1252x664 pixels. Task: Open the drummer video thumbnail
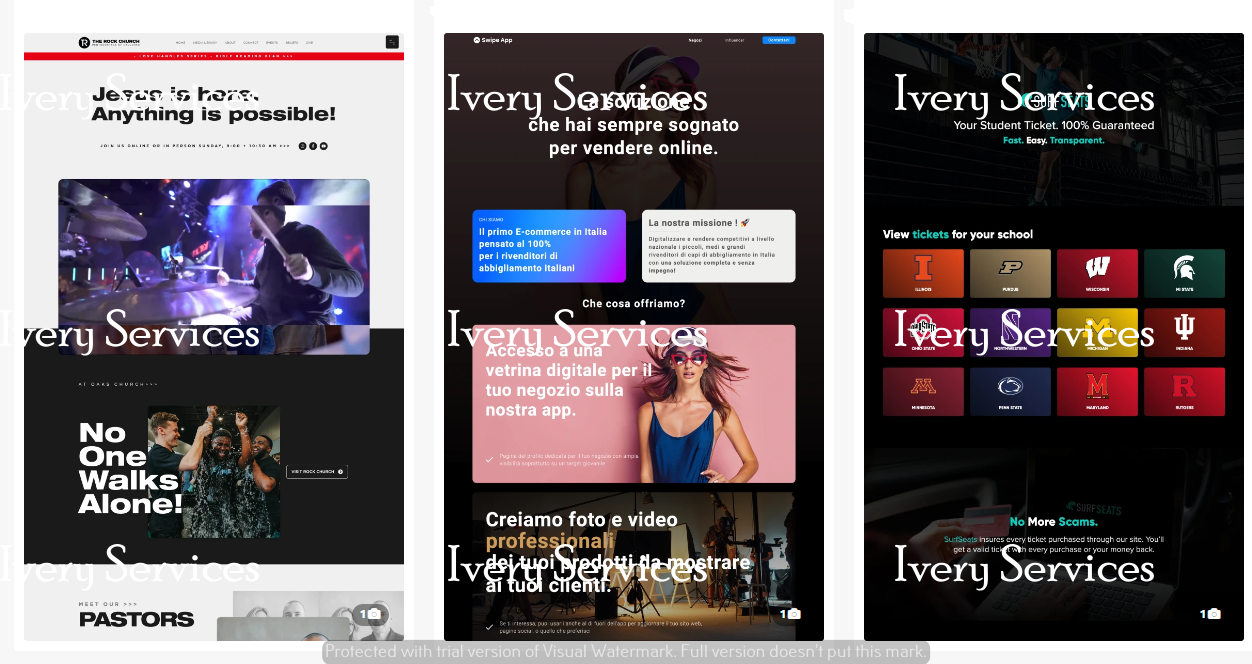(x=214, y=266)
